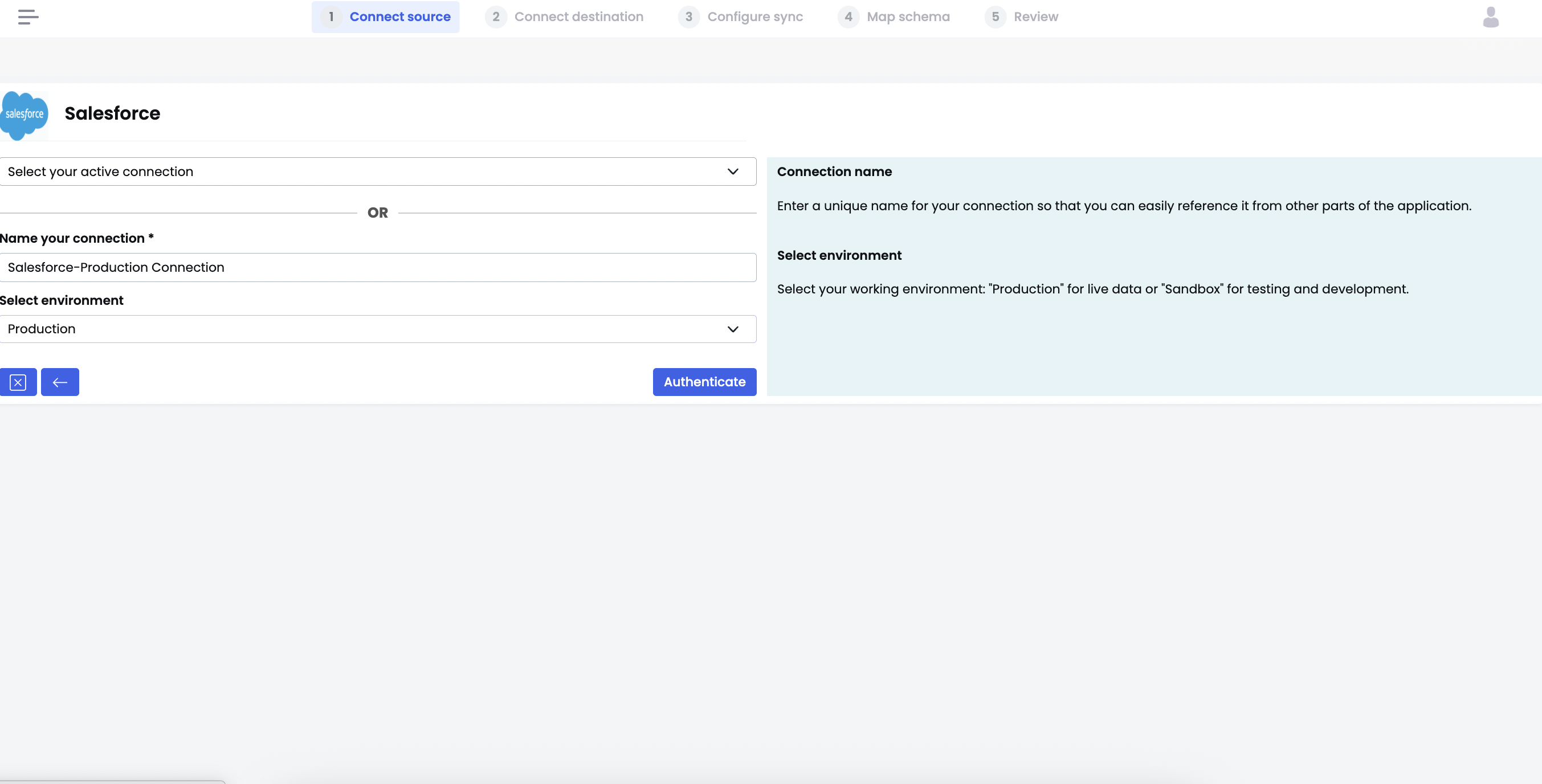The image size is (1542, 784).
Task: Click the Select environment field label
Action: pyautogui.click(x=62, y=300)
